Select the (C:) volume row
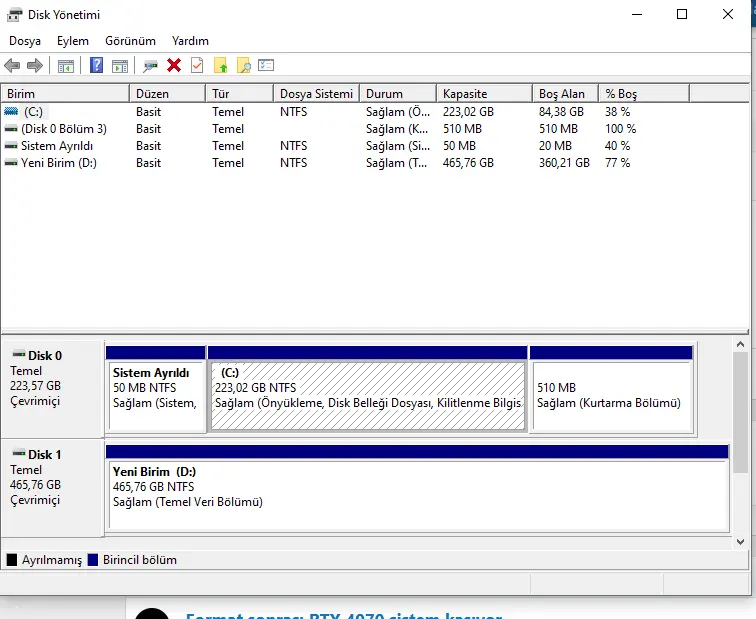This screenshot has width=756, height=619. pyautogui.click(x=345, y=112)
